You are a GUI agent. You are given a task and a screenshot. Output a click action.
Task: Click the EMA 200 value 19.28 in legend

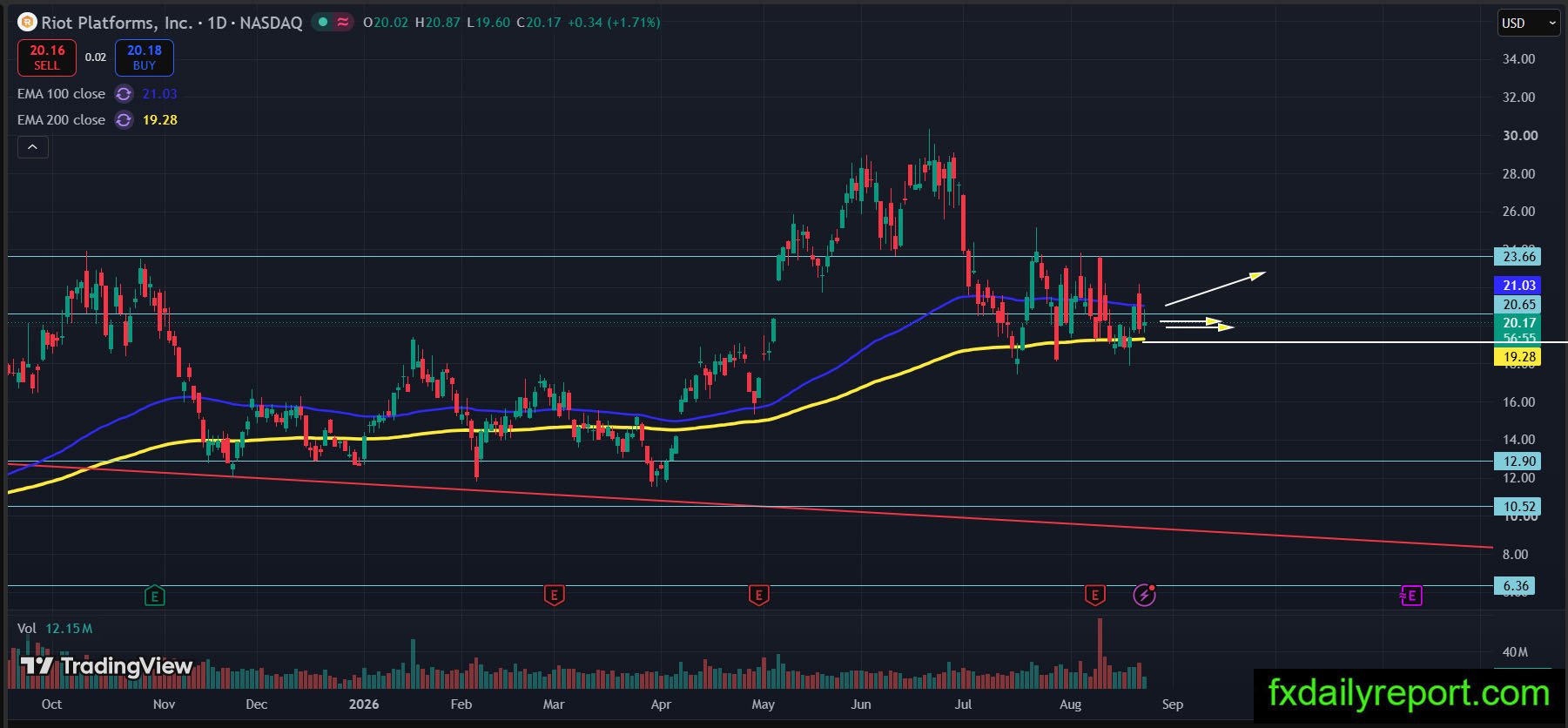pyautogui.click(x=160, y=120)
